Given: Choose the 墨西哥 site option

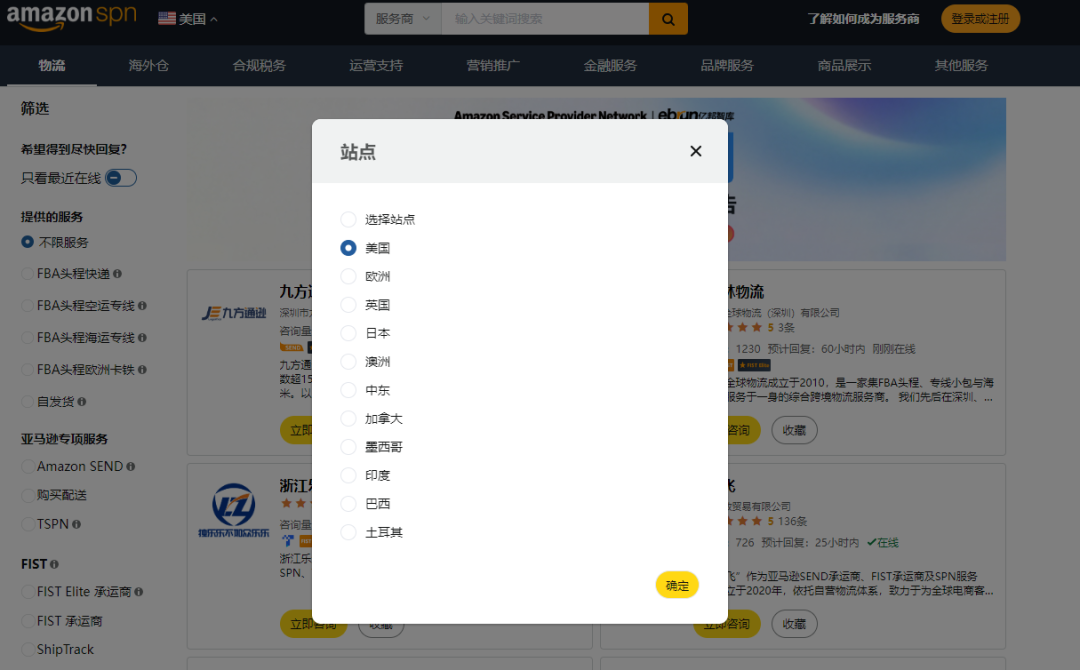Looking at the screenshot, I should tap(349, 447).
